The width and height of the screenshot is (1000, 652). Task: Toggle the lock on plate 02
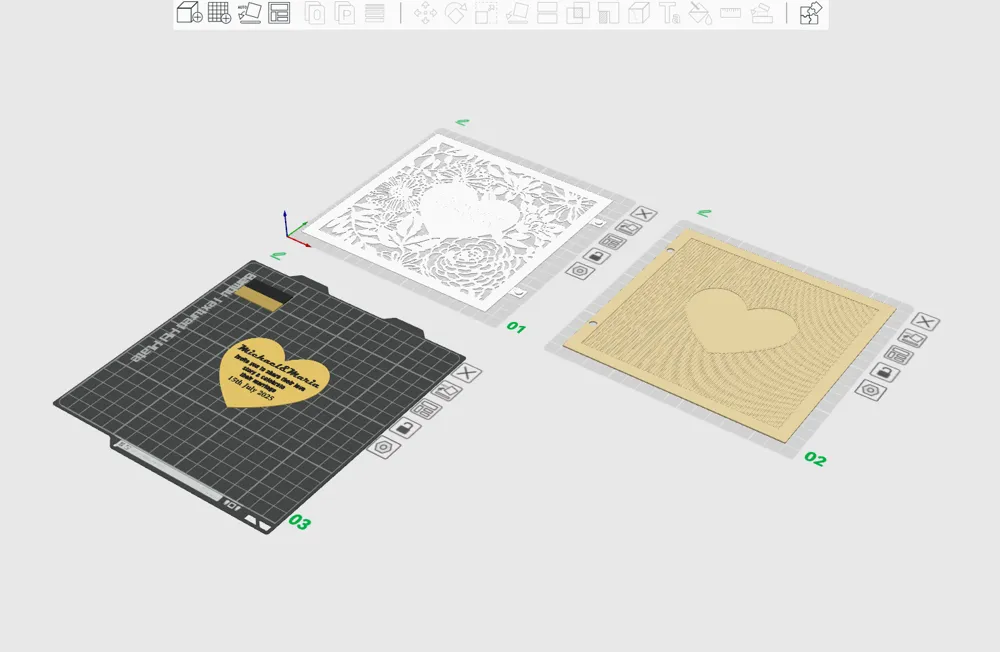(884, 371)
